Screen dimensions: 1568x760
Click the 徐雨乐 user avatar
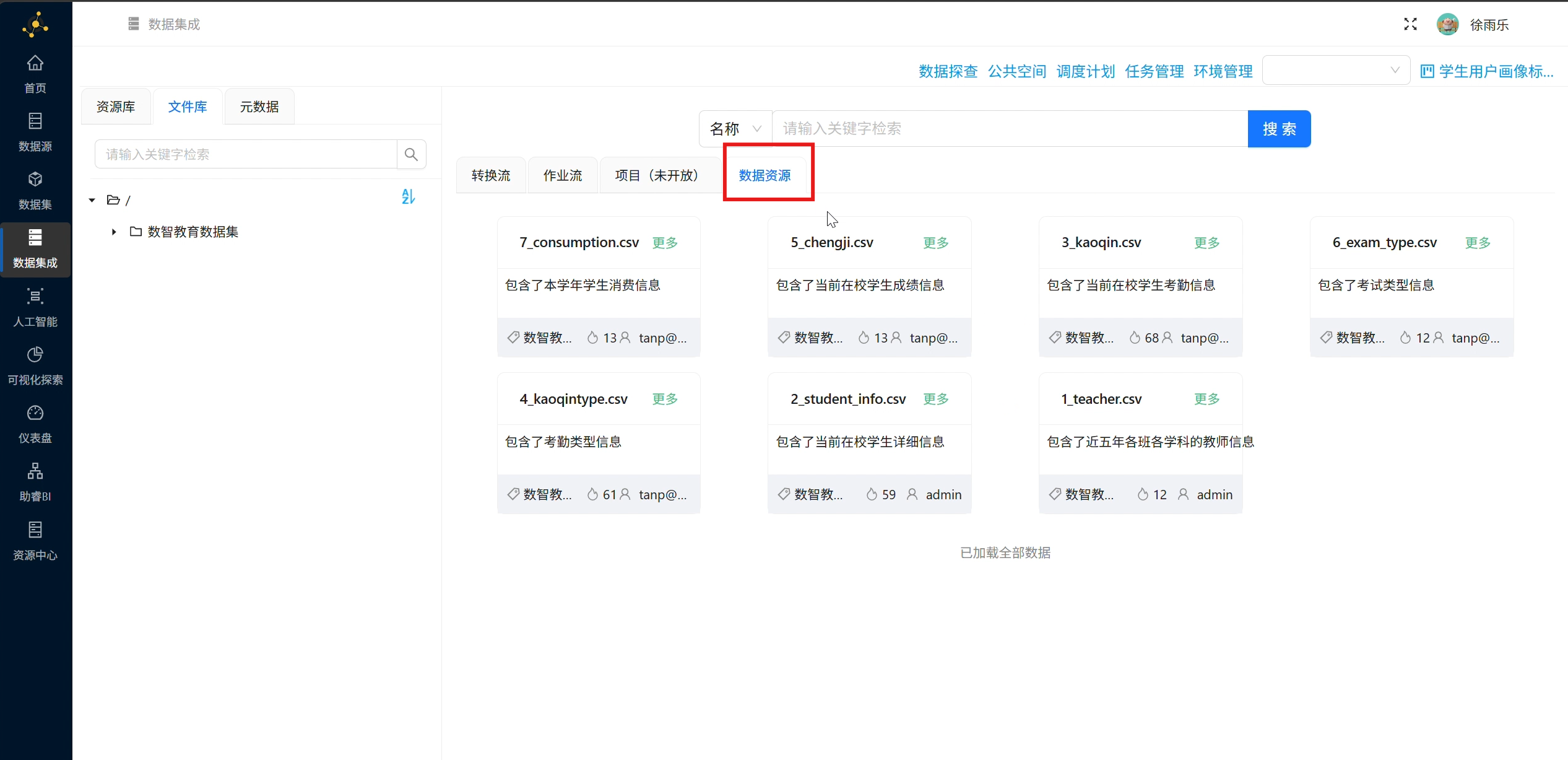1447,24
